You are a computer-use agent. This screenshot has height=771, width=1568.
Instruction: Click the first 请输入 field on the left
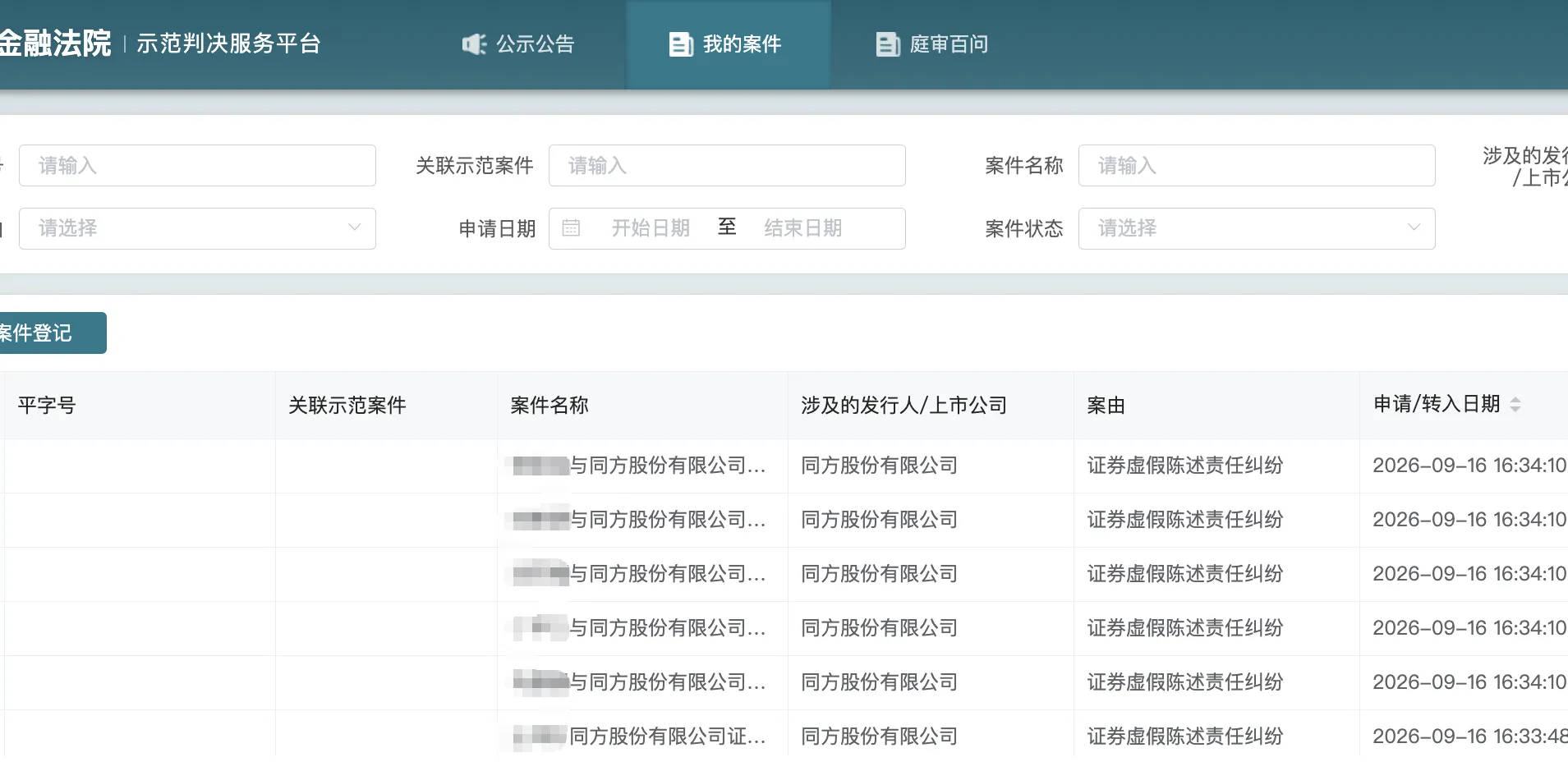[x=197, y=166]
